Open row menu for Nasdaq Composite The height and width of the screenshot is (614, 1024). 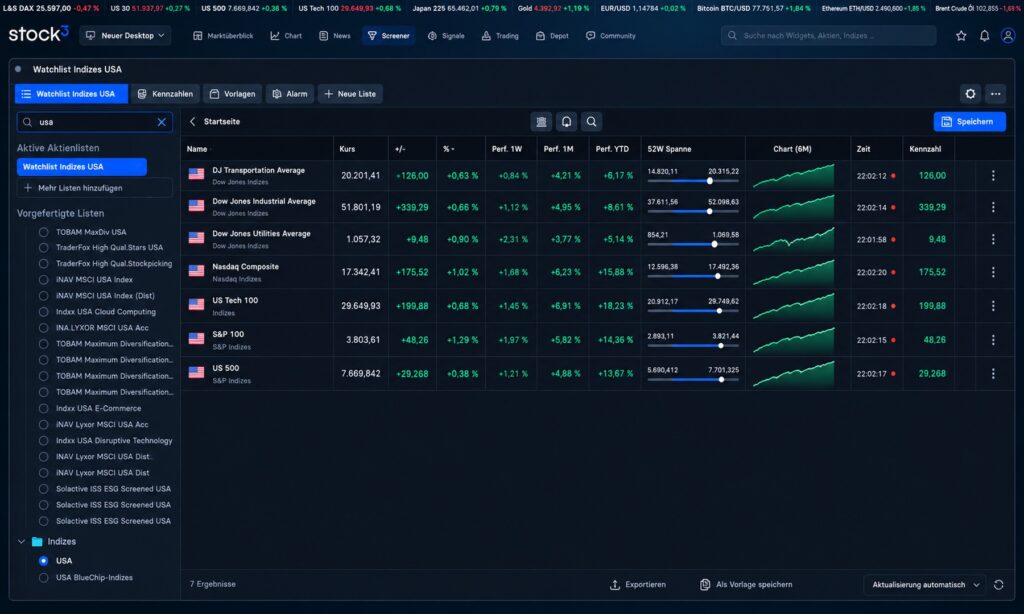click(x=993, y=272)
